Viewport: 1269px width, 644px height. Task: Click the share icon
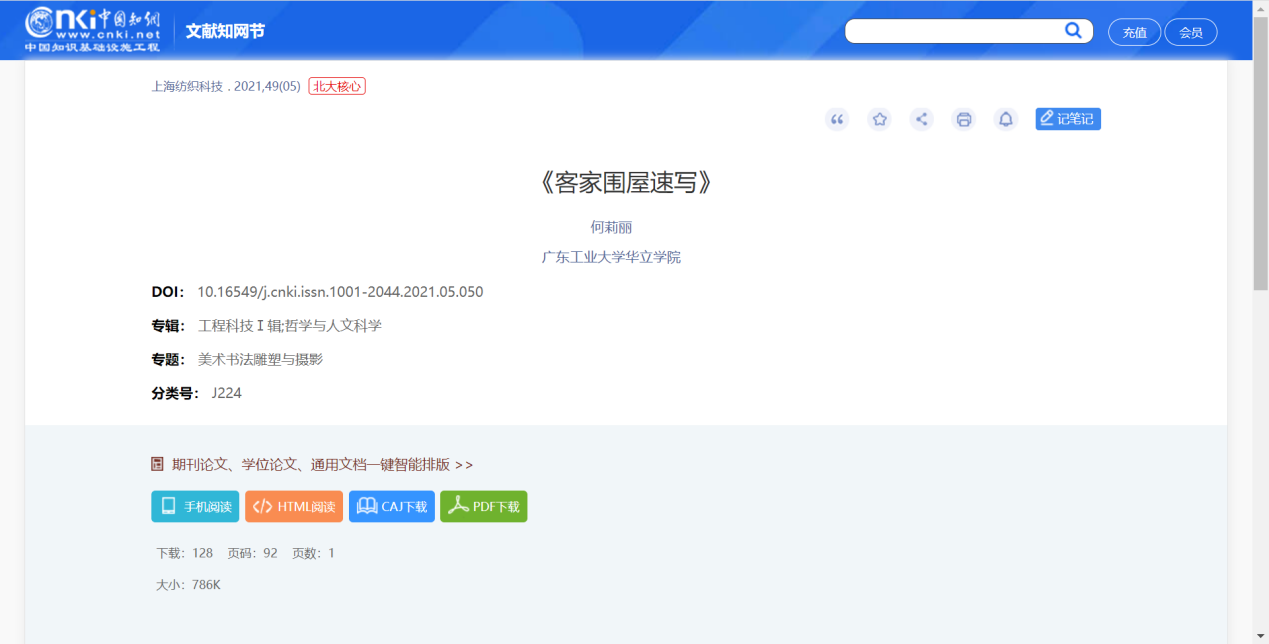point(922,120)
